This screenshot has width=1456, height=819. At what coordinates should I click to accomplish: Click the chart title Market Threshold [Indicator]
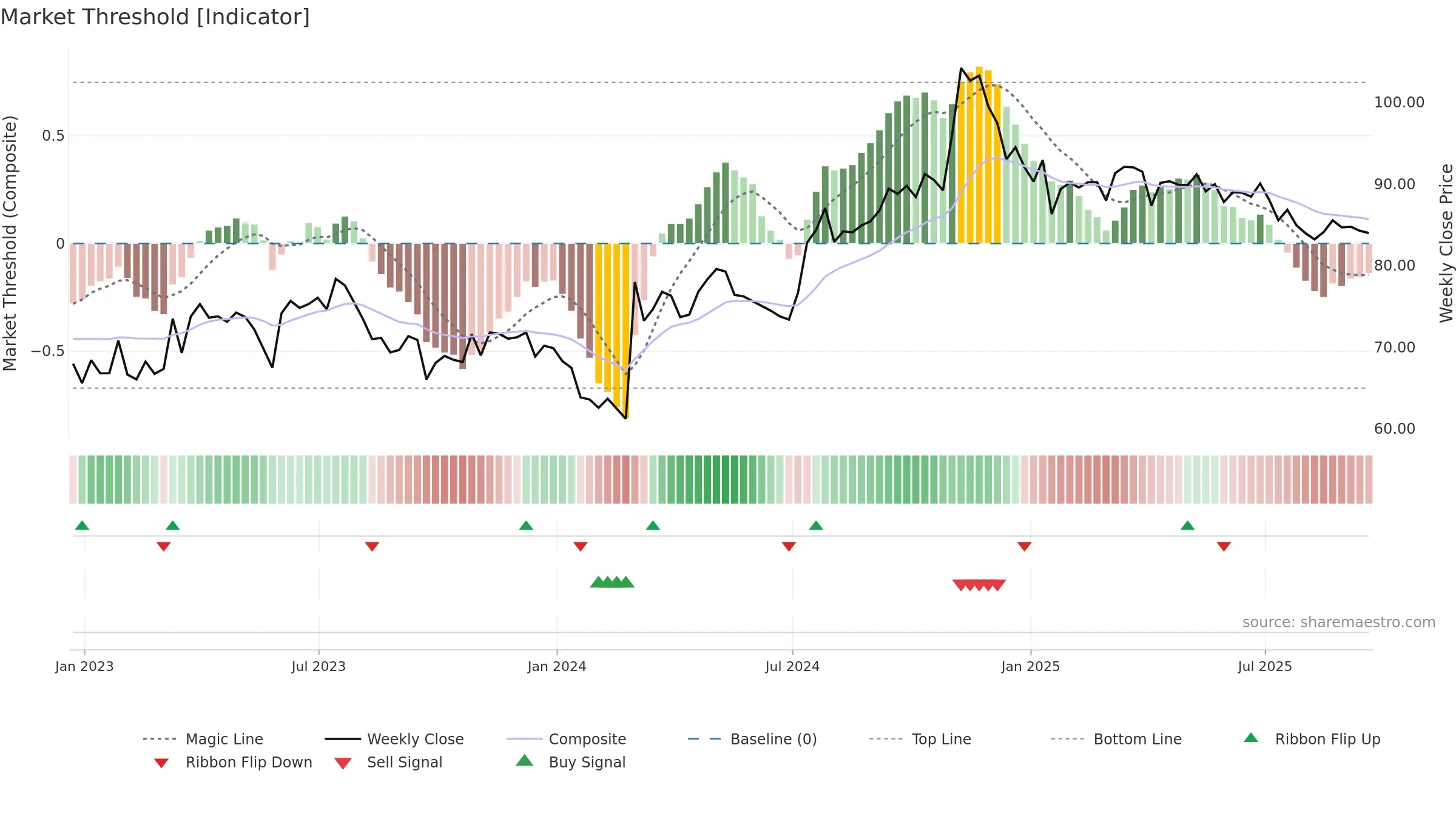155,17
